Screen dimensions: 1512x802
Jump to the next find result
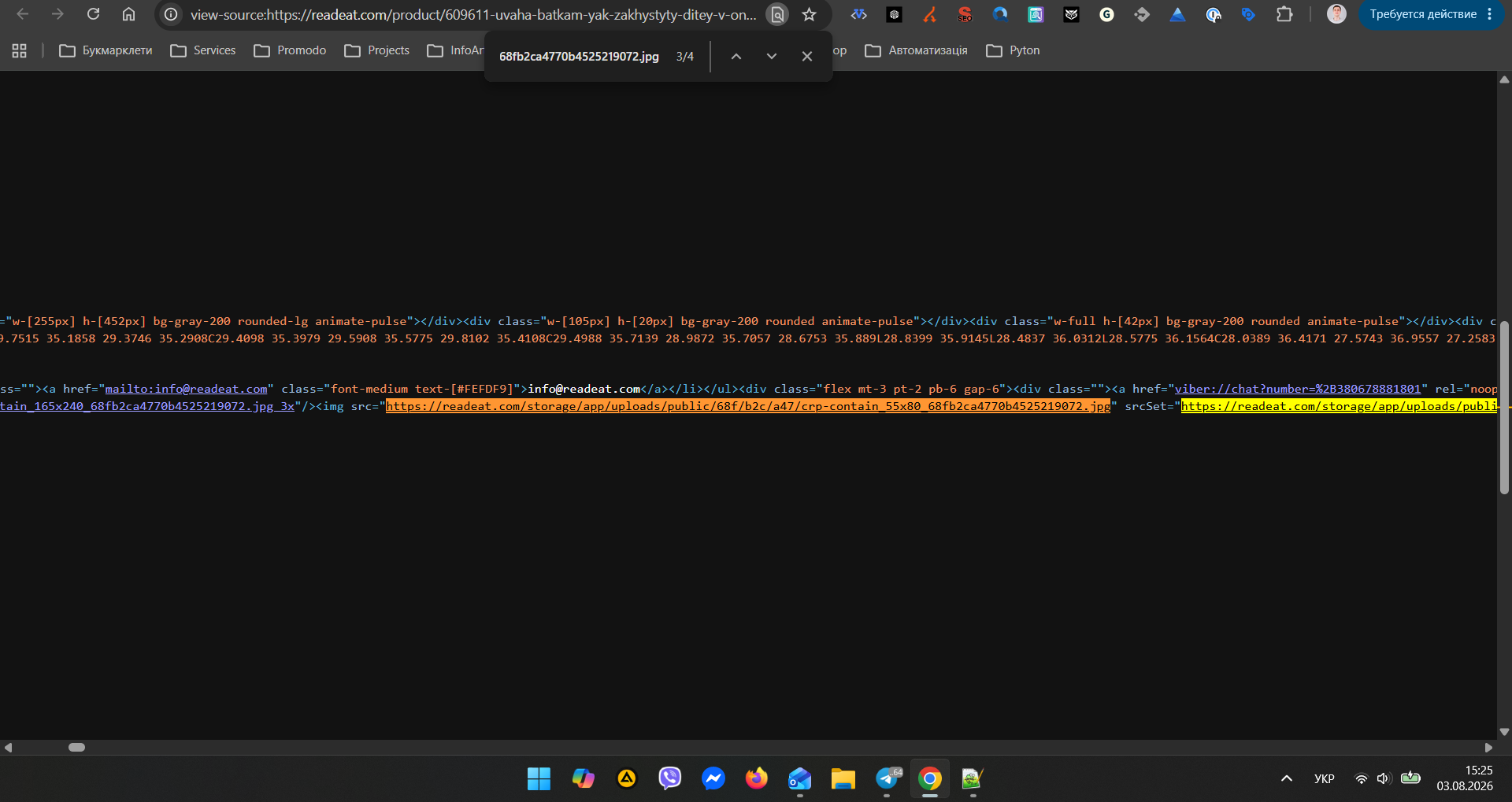pos(771,57)
